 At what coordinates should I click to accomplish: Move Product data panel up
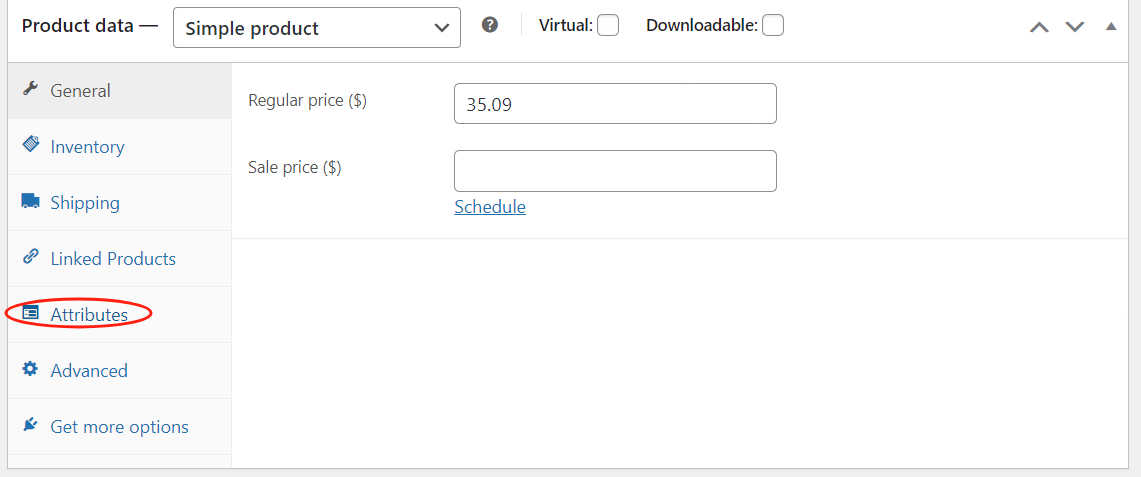[x=1040, y=27]
